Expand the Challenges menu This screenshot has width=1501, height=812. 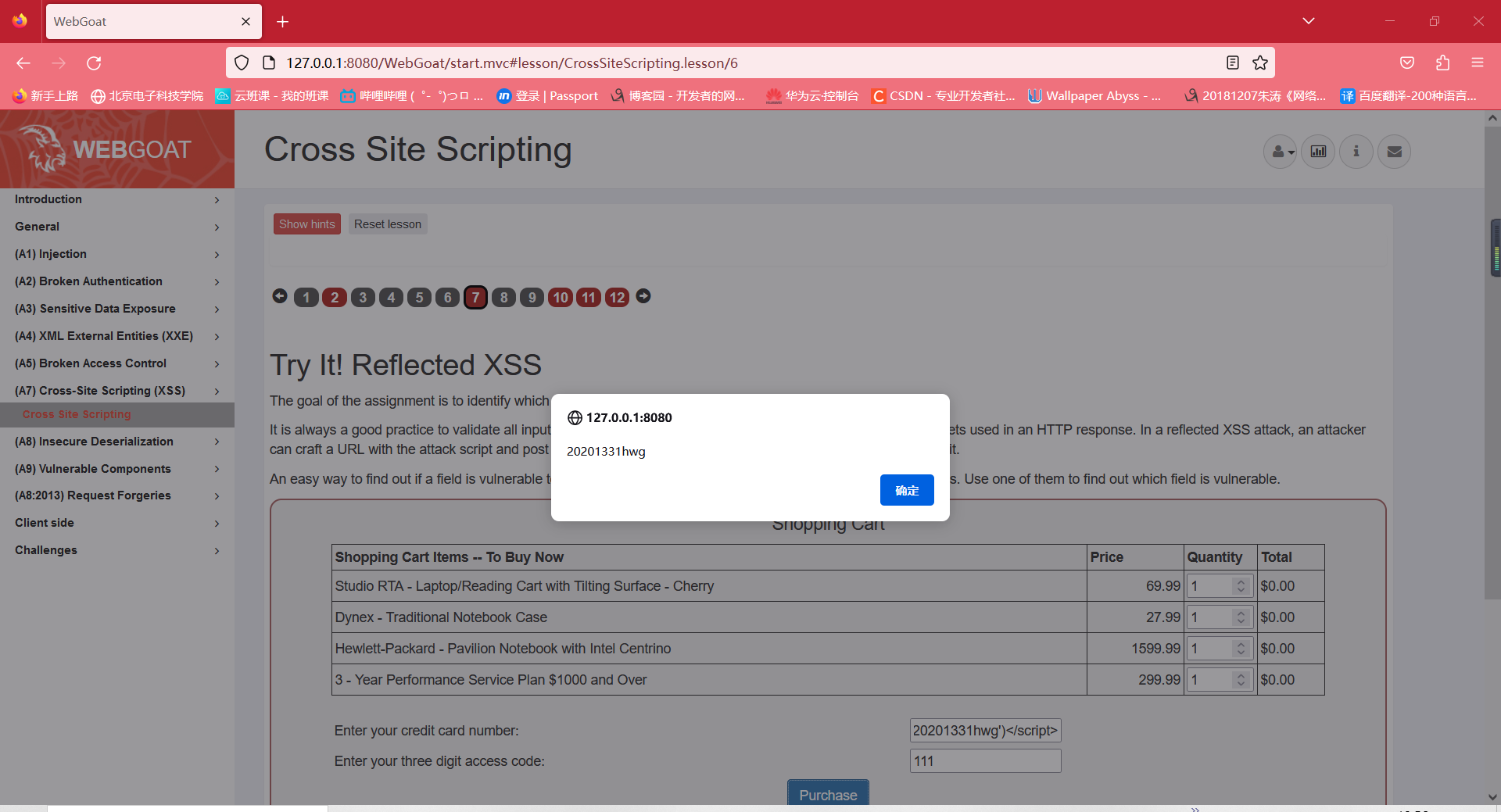[x=117, y=551]
